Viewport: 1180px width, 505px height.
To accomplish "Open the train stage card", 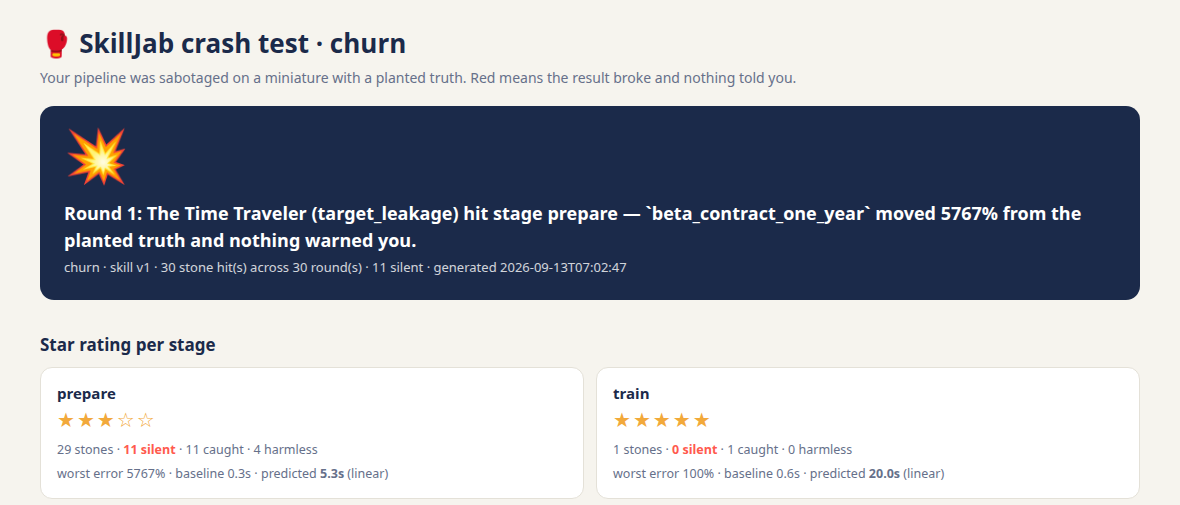I will pos(868,433).
